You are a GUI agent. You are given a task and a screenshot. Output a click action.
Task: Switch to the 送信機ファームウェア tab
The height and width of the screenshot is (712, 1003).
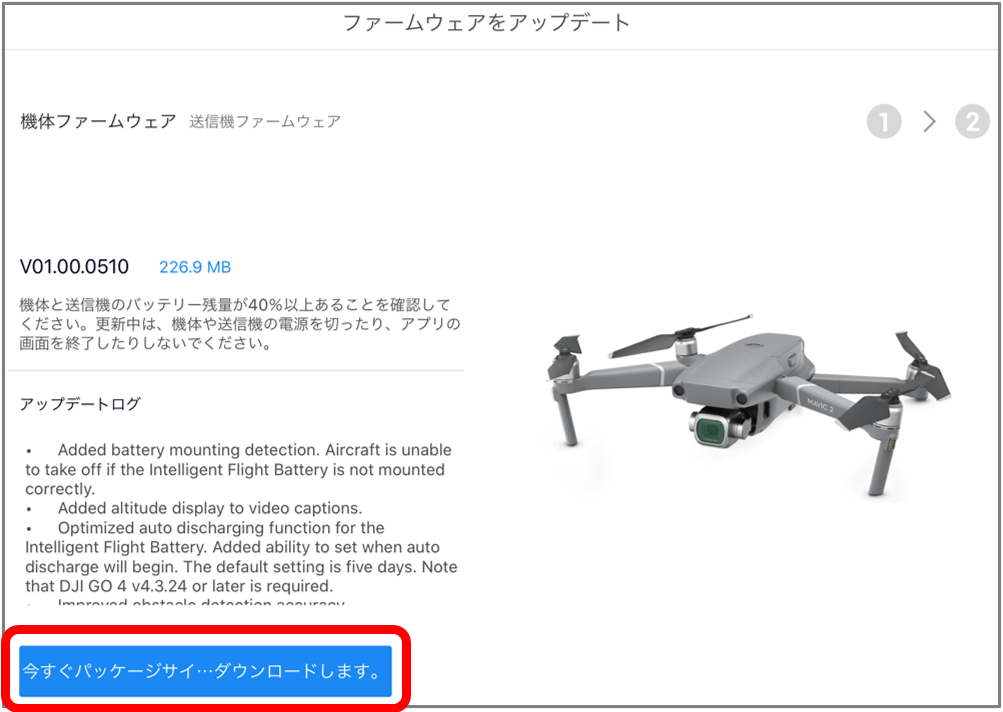click(x=265, y=122)
